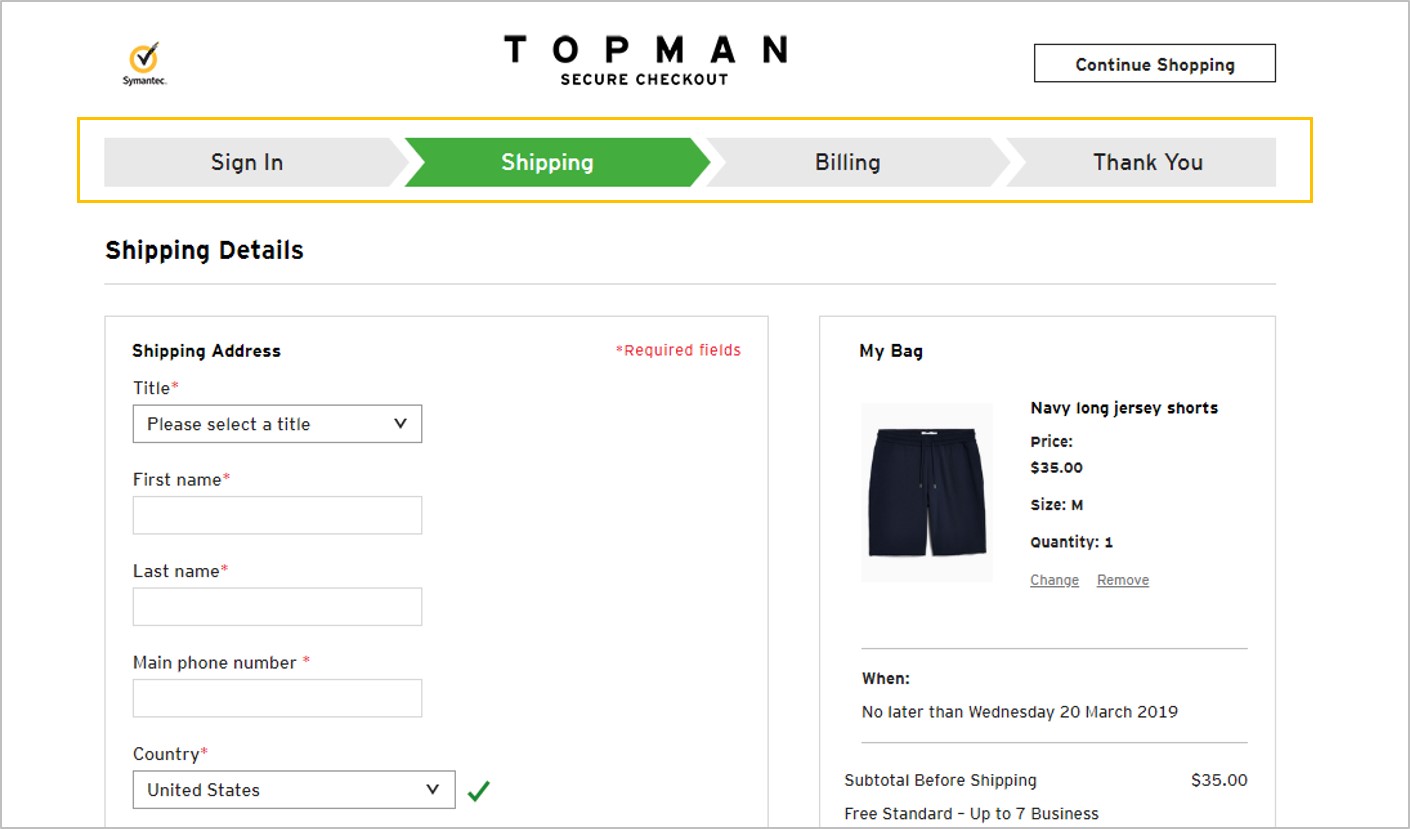Screen dimensions: 1410x829
Task: Click the Shipping Details heading
Action: tap(204, 250)
